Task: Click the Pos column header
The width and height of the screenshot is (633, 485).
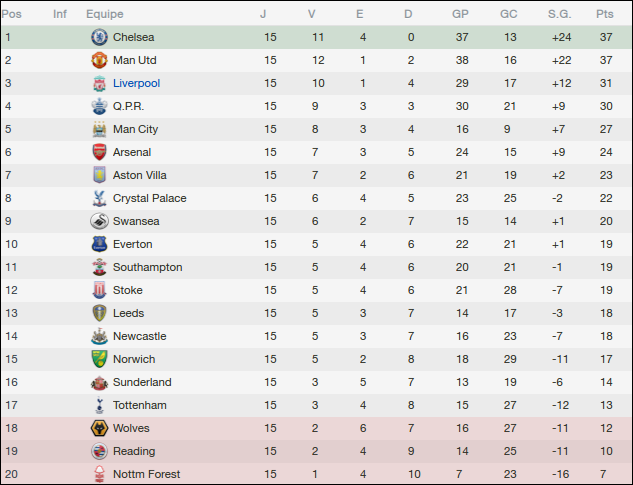Action: coord(12,14)
